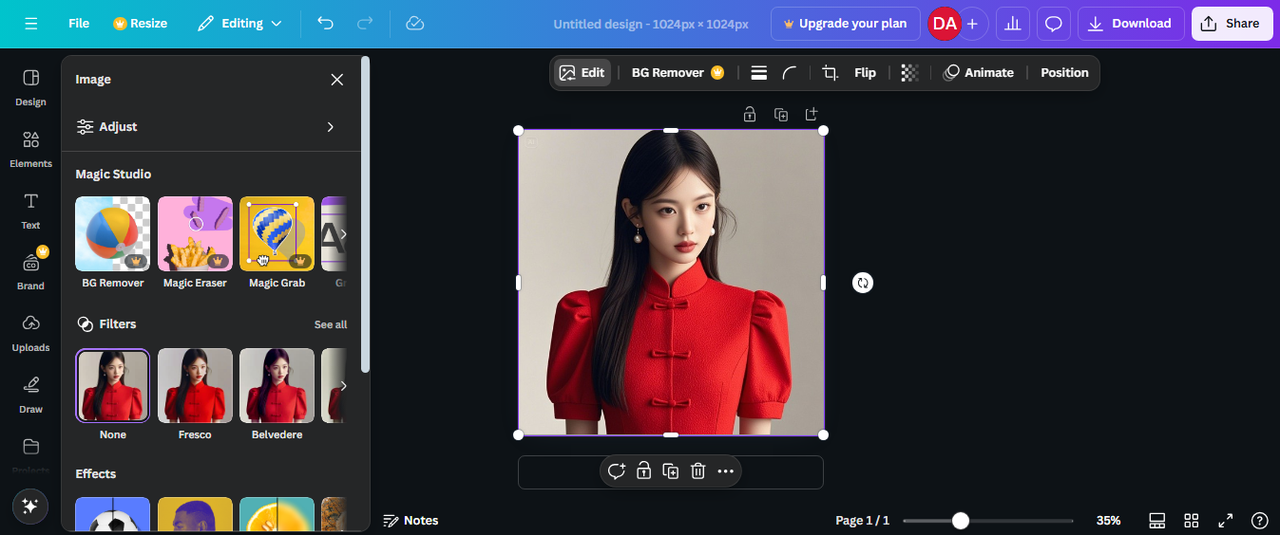Click the rotate handle beside image

tap(863, 283)
